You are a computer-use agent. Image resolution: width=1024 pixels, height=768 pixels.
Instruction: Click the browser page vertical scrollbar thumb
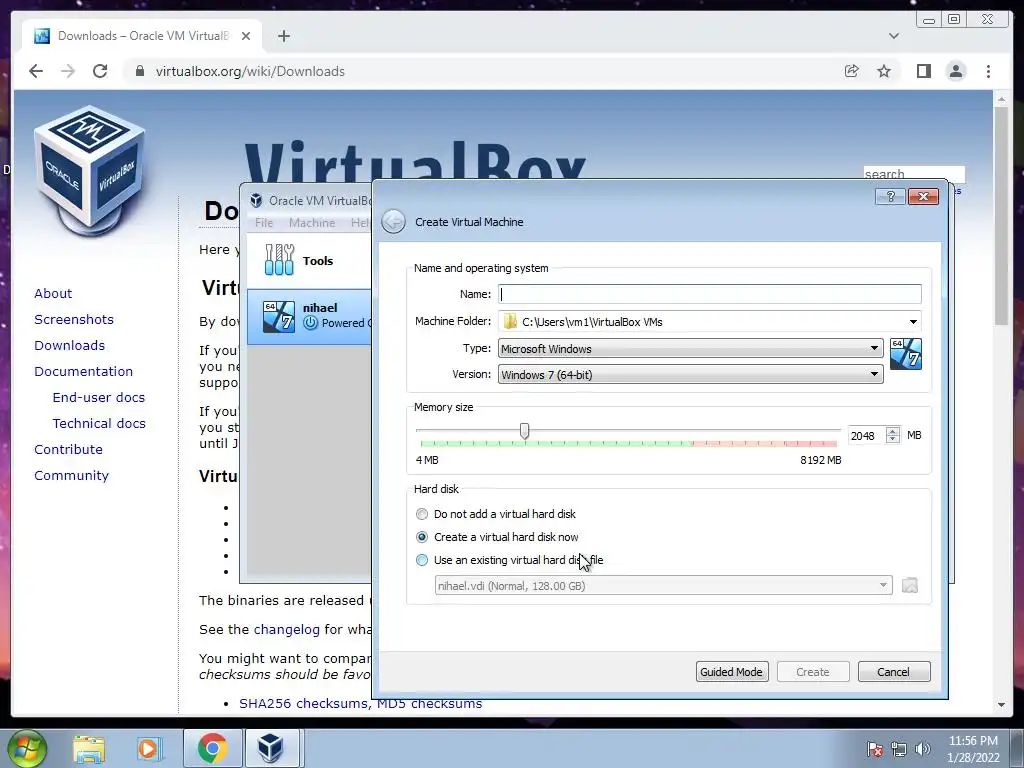(x=1001, y=216)
